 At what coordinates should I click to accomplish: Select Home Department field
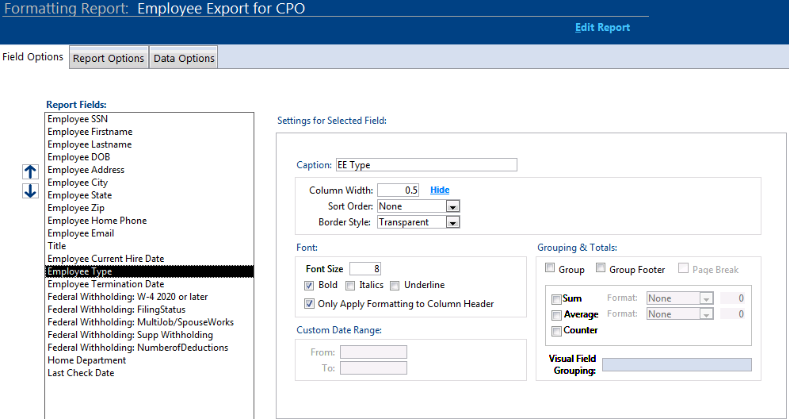(x=149, y=360)
